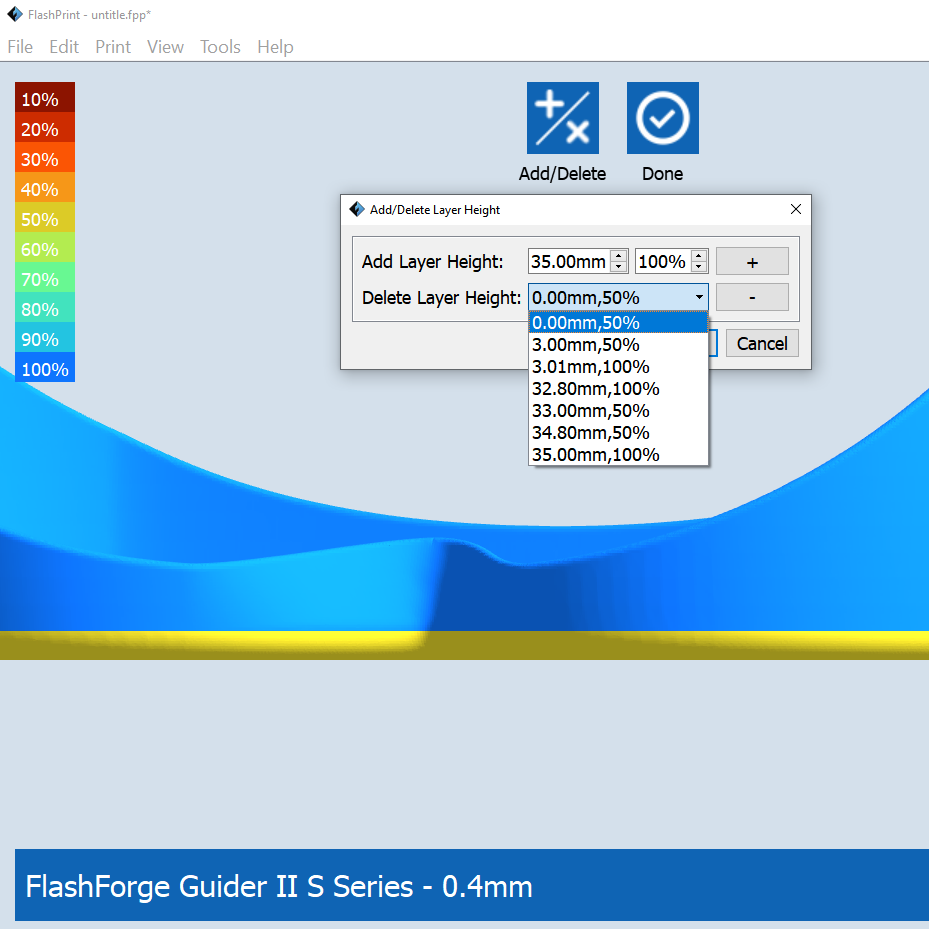Screen dimensions: 929x929
Task: Click the dialog's FlashPrint logo icon
Action: [357, 209]
